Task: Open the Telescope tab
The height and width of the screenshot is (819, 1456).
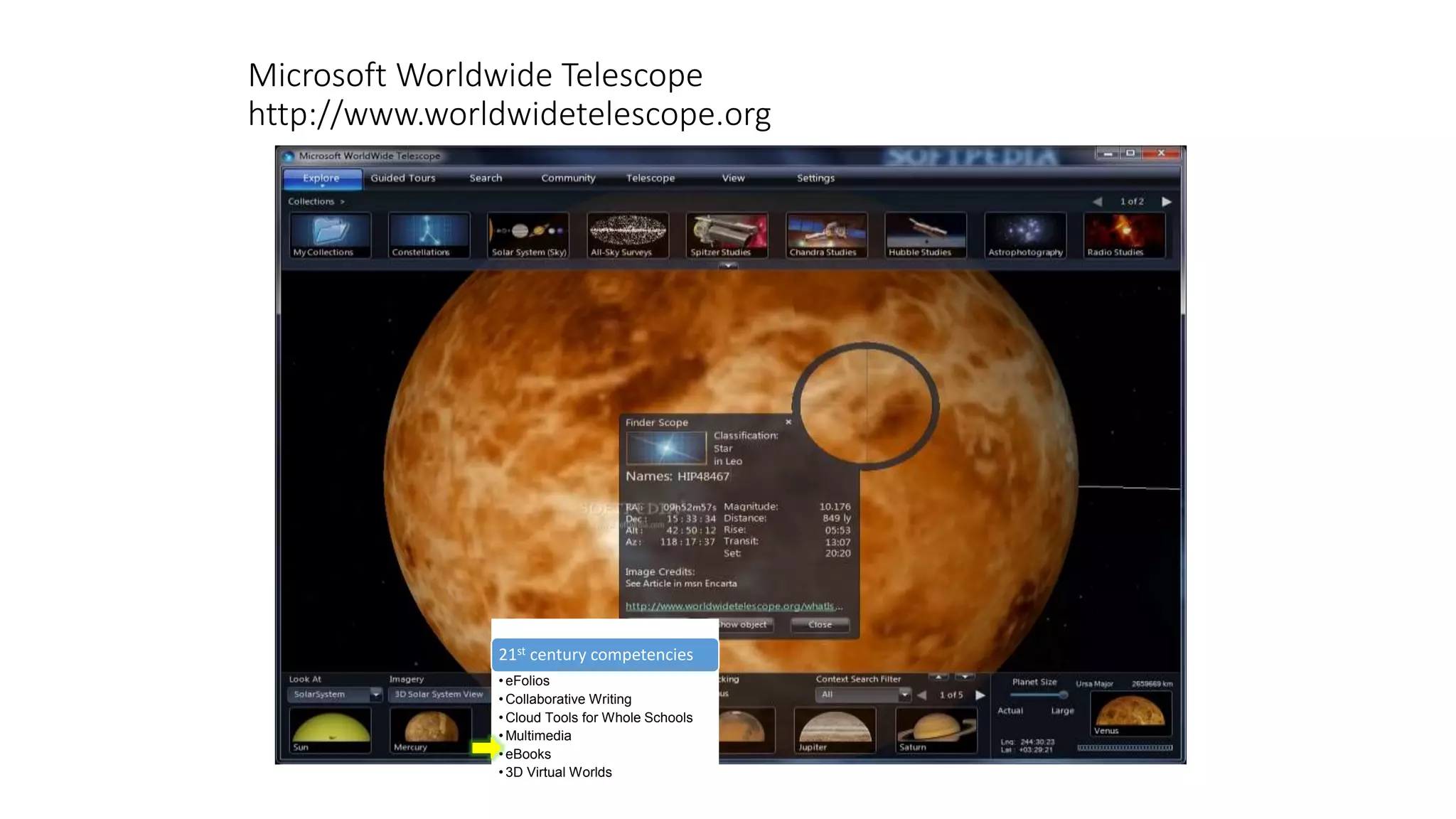Action: (x=651, y=178)
